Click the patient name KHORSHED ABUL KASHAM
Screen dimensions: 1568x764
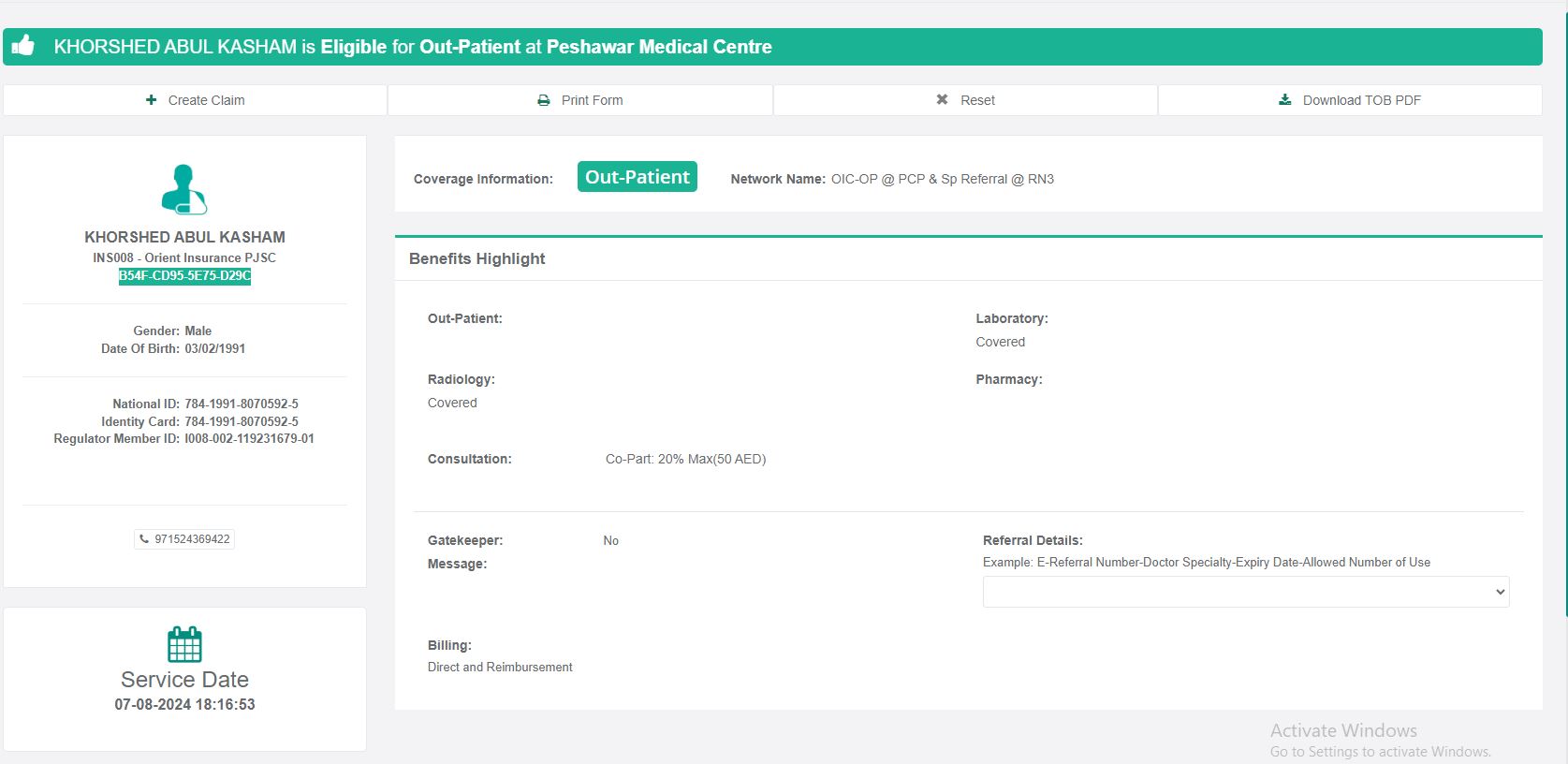[x=184, y=238]
